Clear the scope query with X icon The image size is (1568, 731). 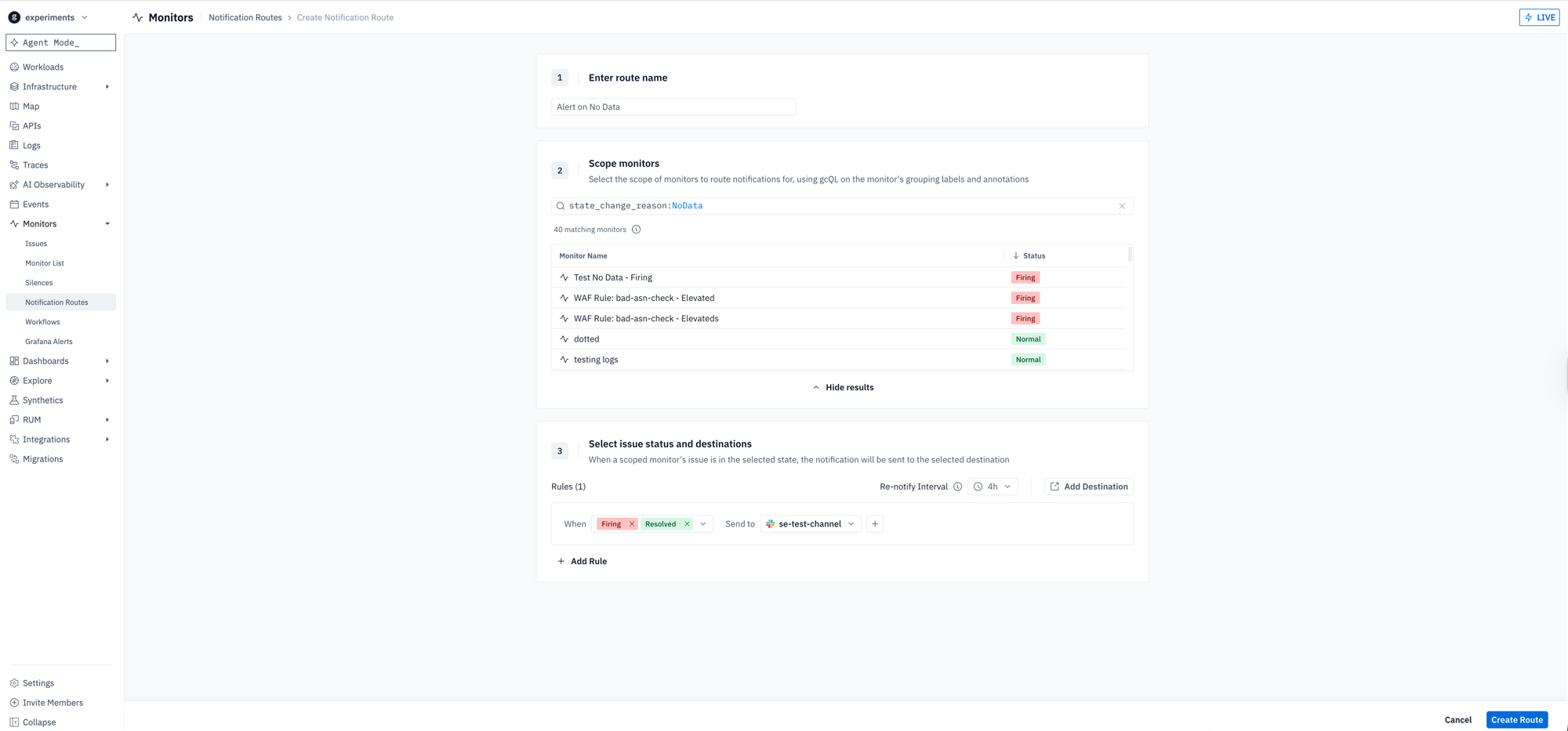click(1122, 206)
